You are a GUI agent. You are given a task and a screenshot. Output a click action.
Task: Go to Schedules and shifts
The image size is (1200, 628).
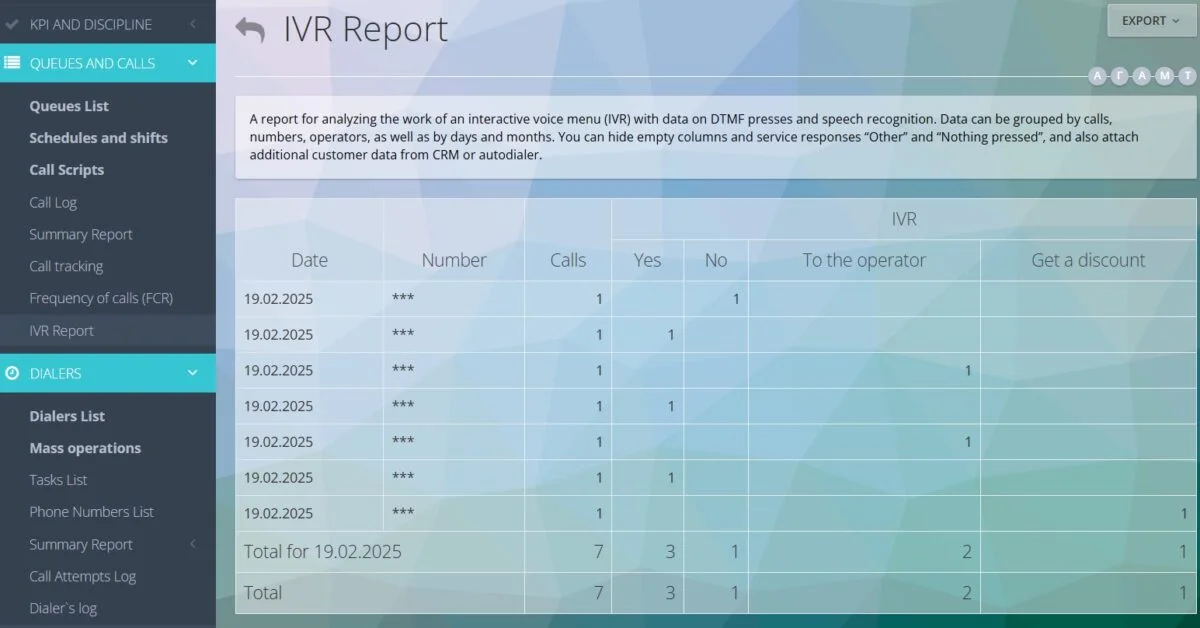pos(99,138)
